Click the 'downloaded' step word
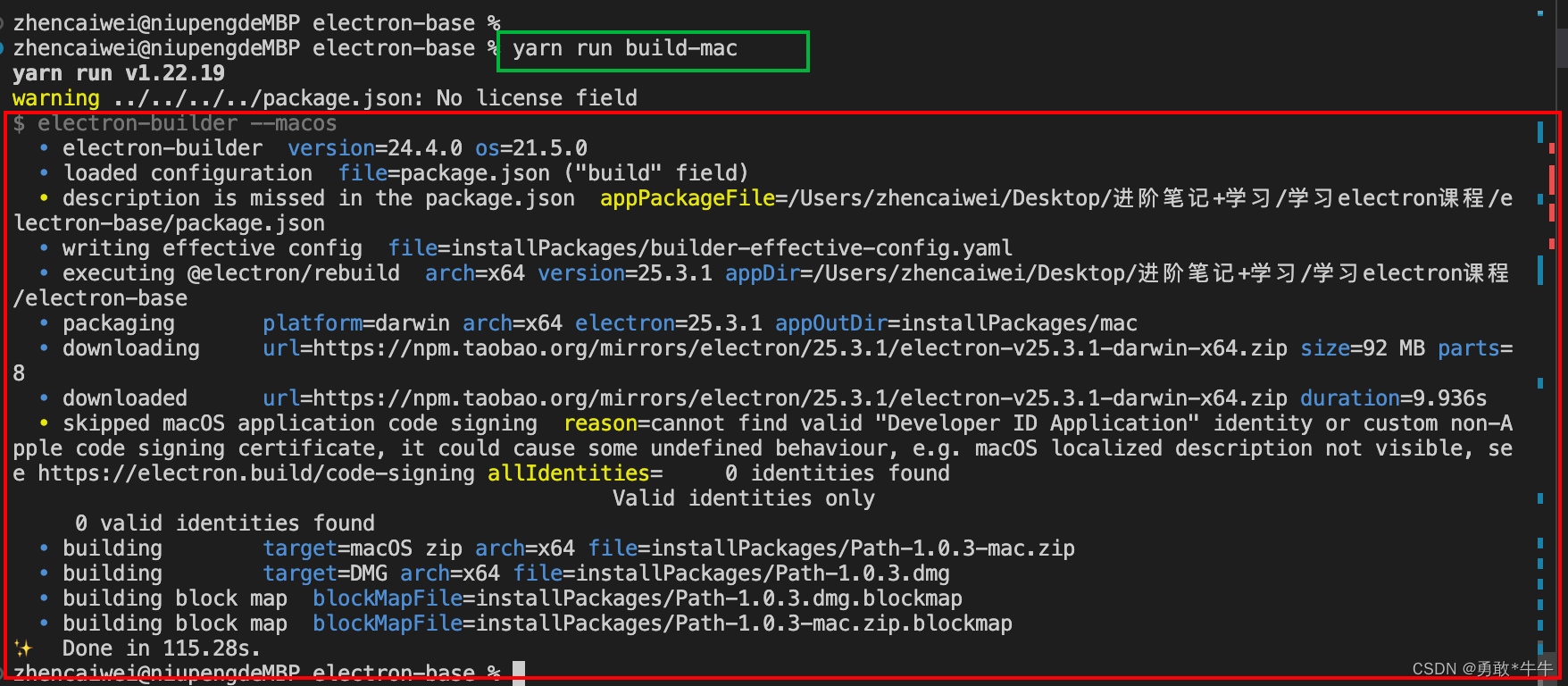 coord(125,398)
